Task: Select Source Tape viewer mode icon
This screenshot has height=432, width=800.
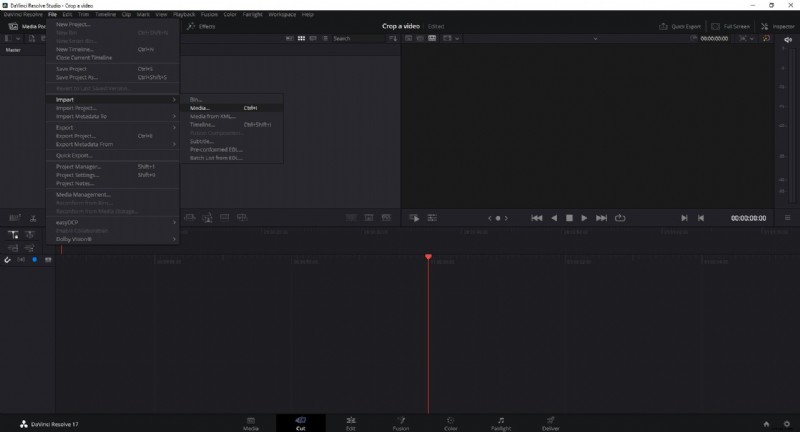Action: [420, 38]
